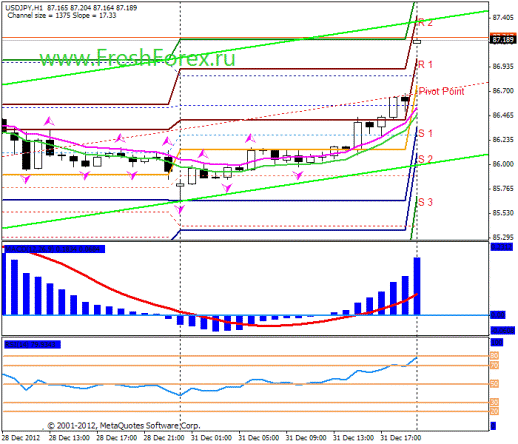
Task: Click the Pivot Point label
Action: 441,91
